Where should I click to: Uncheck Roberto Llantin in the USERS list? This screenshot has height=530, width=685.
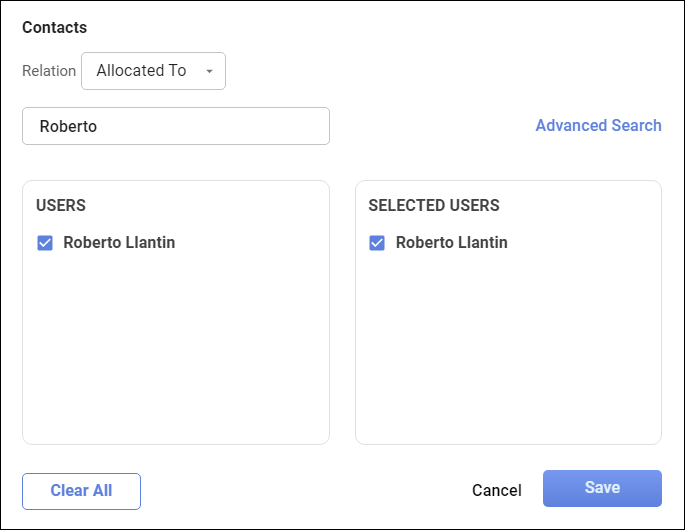pos(45,243)
